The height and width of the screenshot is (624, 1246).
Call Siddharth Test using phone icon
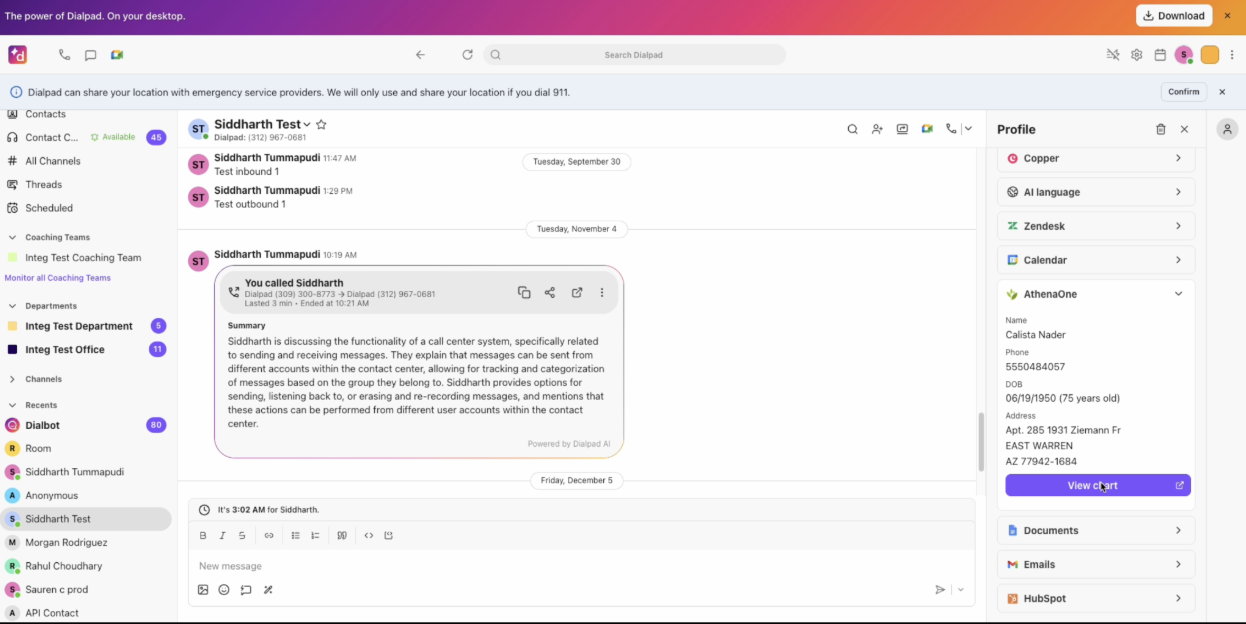click(x=951, y=129)
